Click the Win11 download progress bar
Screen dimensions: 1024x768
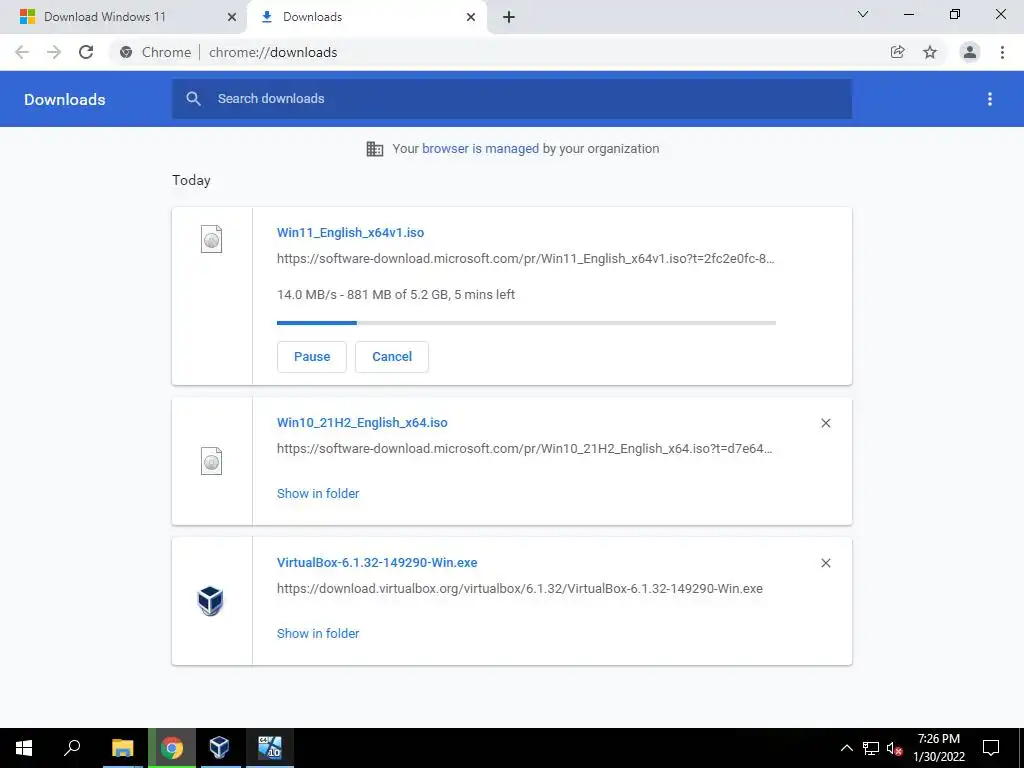coord(526,323)
